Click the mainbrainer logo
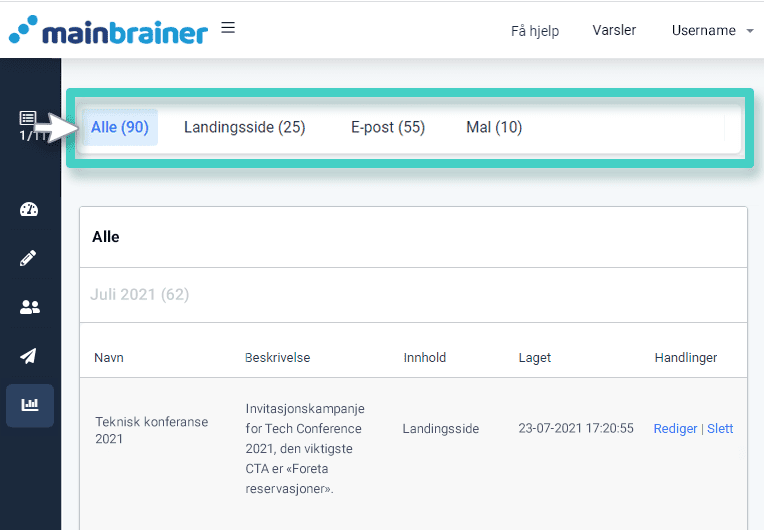The image size is (764, 530). click(x=108, y=30)
